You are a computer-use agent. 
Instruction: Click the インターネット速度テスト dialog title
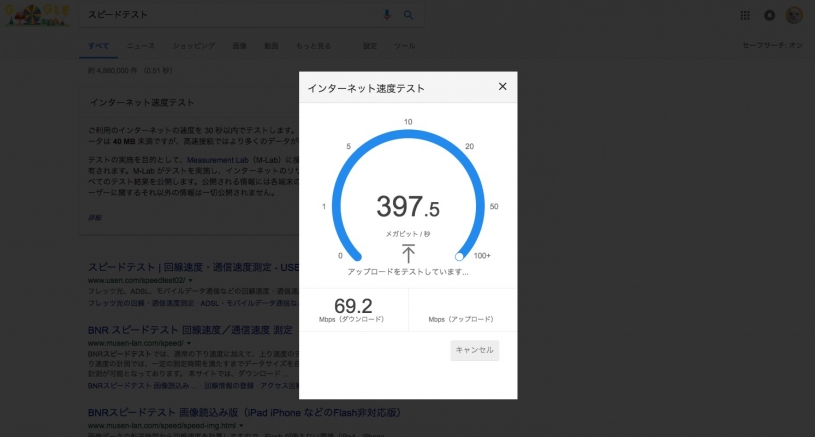366,88
